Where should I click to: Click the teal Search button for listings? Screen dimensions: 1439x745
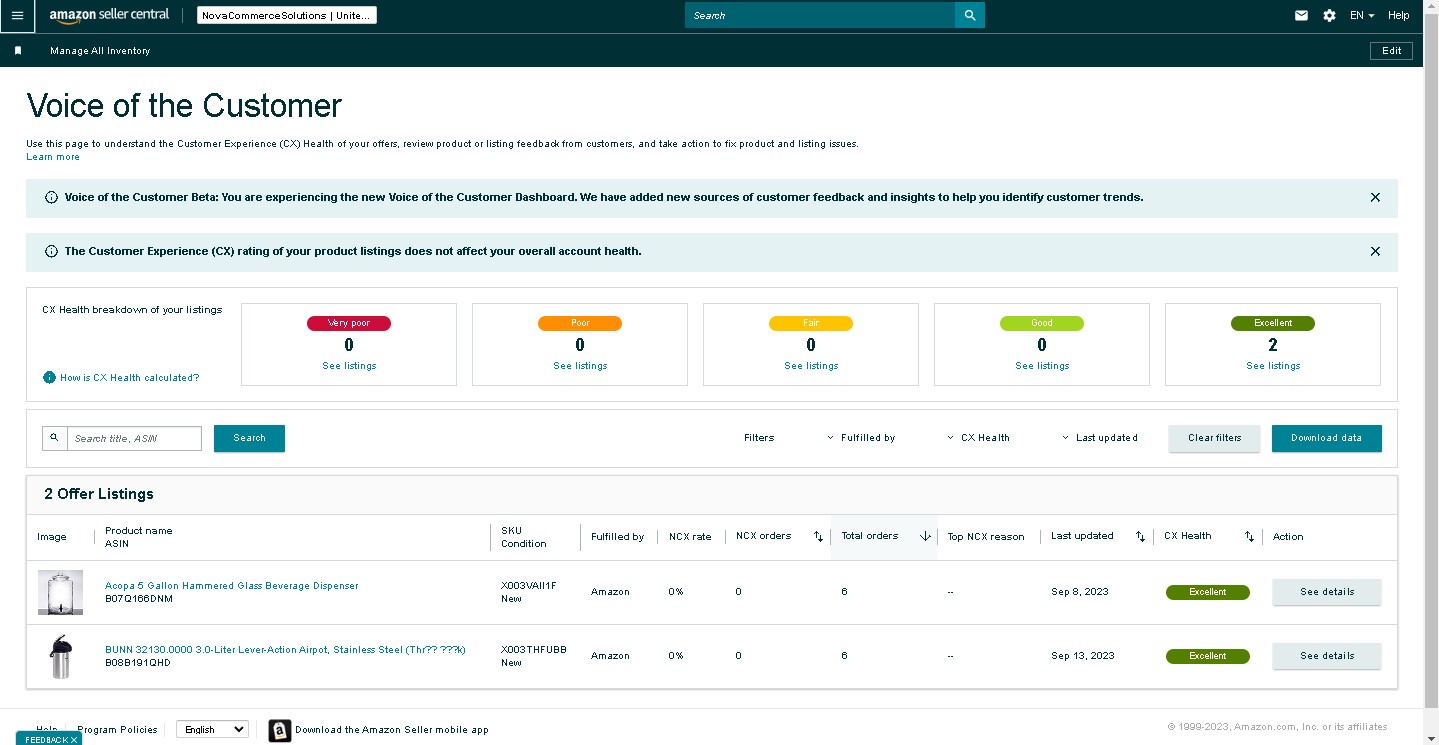tap(249, 438)
